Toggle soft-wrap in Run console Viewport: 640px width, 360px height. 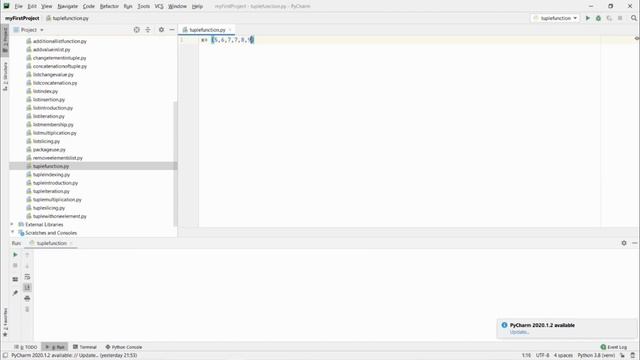27,277
